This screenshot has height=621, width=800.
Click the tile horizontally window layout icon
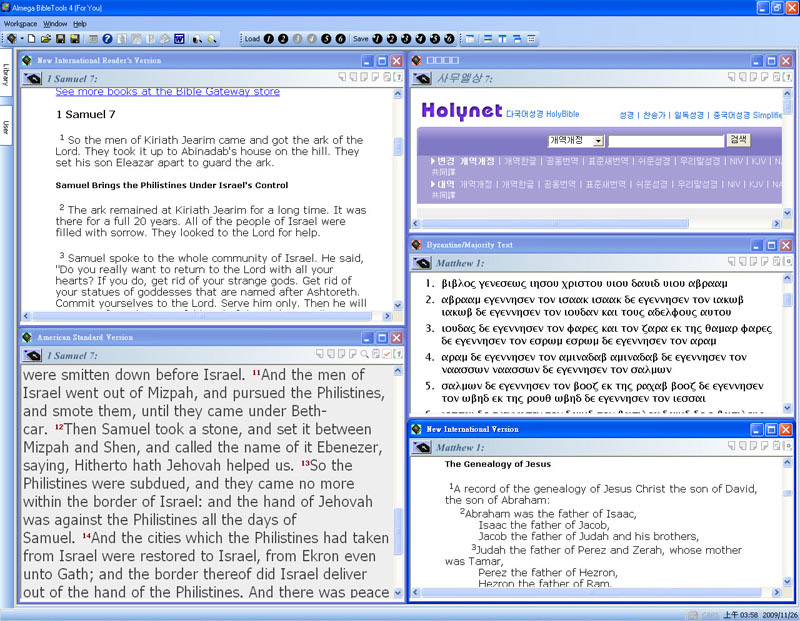tap(488, 39)
